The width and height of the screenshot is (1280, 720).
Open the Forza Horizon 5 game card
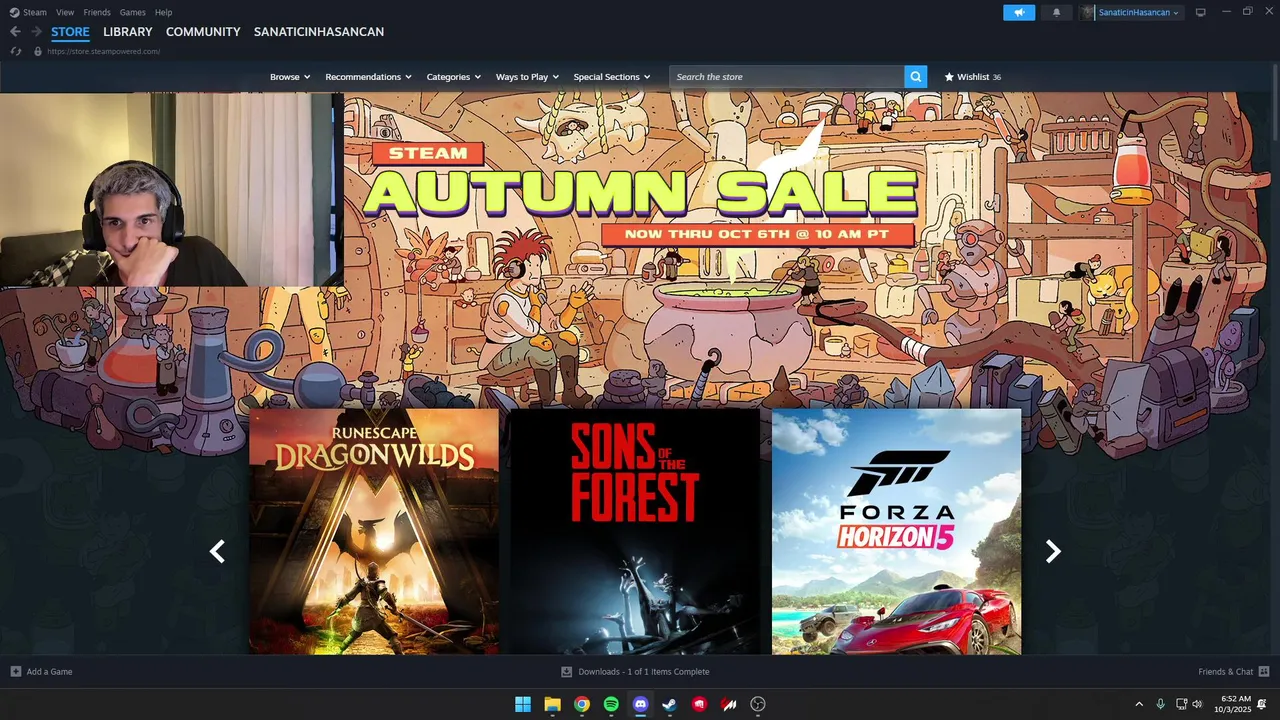896,531
